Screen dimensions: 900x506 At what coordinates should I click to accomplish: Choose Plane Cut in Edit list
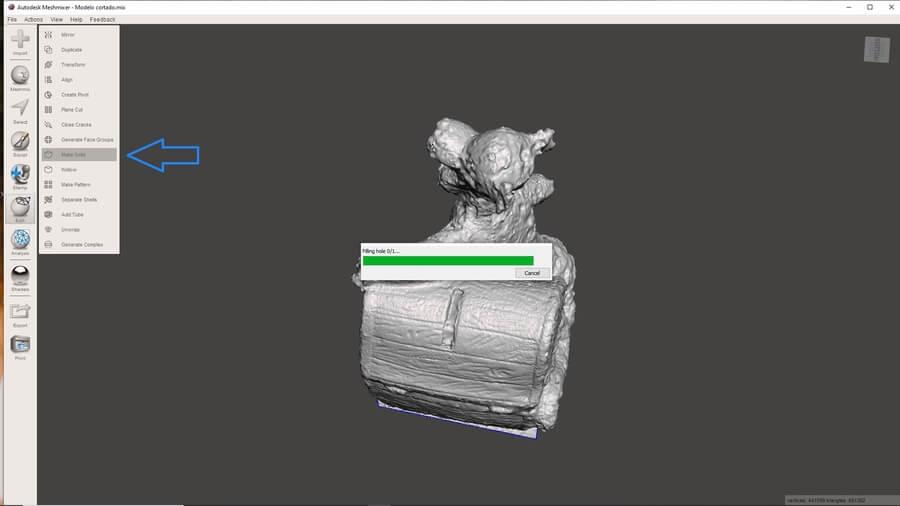(79, 110)
